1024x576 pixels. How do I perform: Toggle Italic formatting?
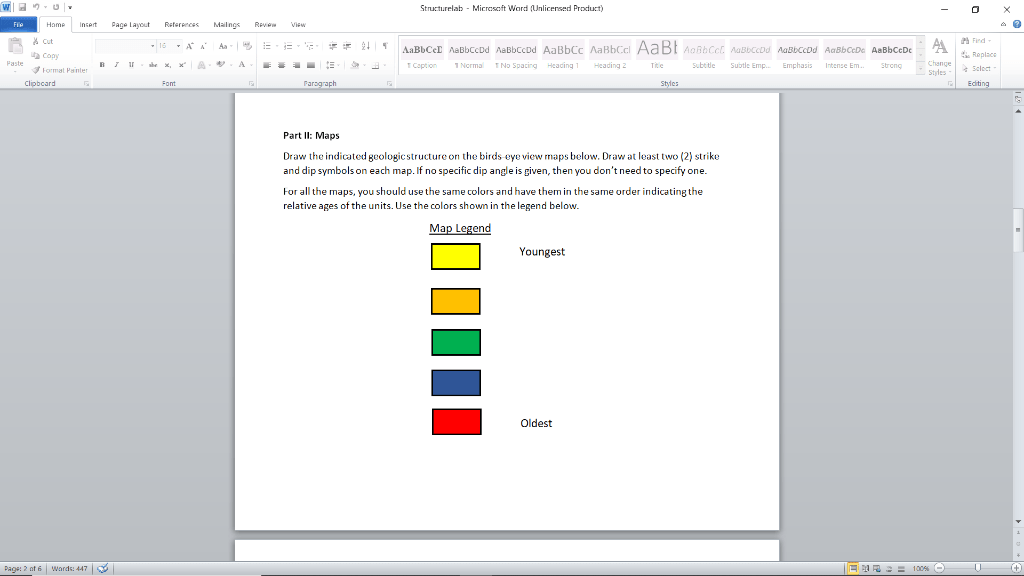point(116,65)
